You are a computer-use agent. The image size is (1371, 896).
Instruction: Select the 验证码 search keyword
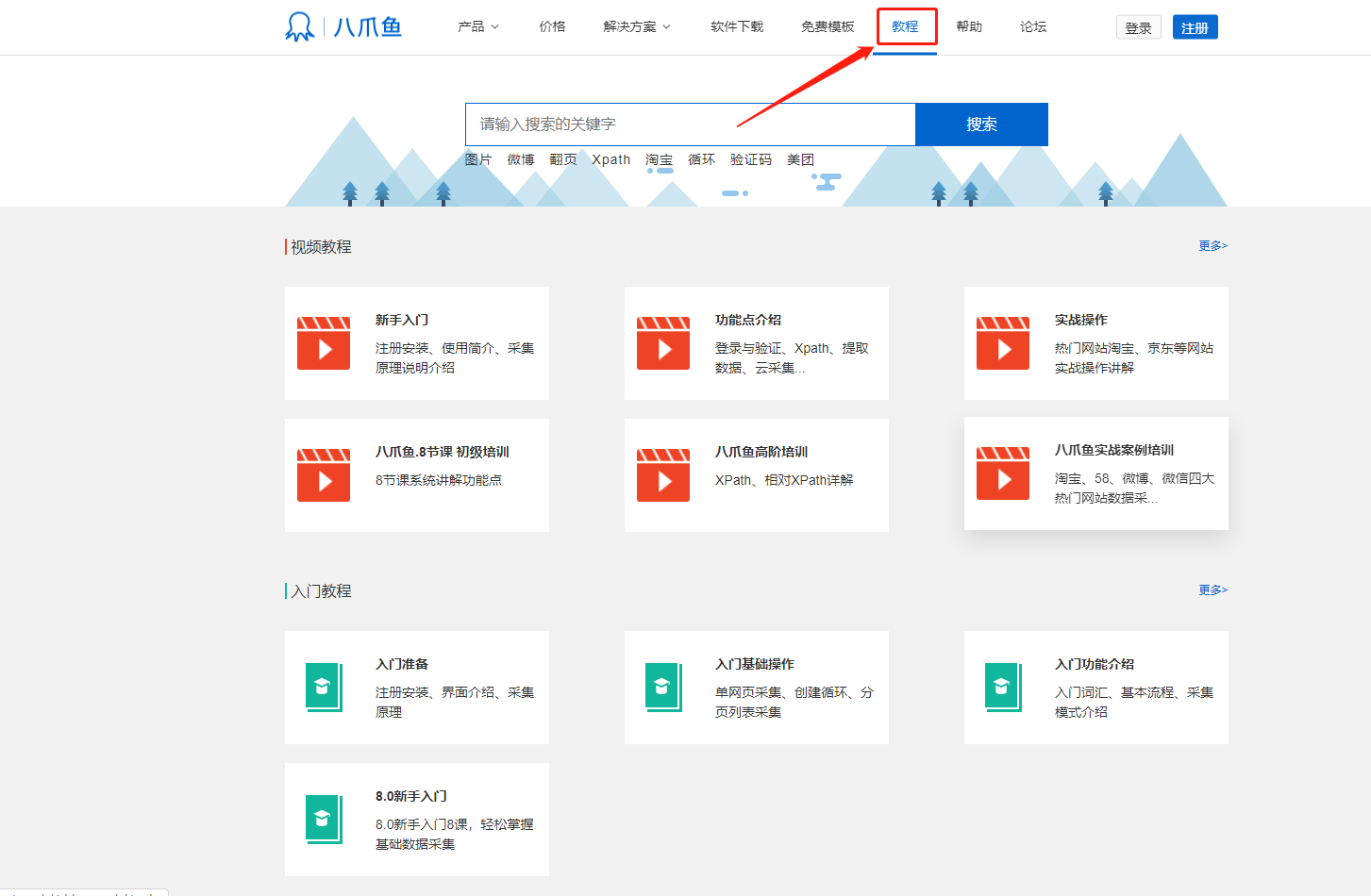[x=751, y=159]
